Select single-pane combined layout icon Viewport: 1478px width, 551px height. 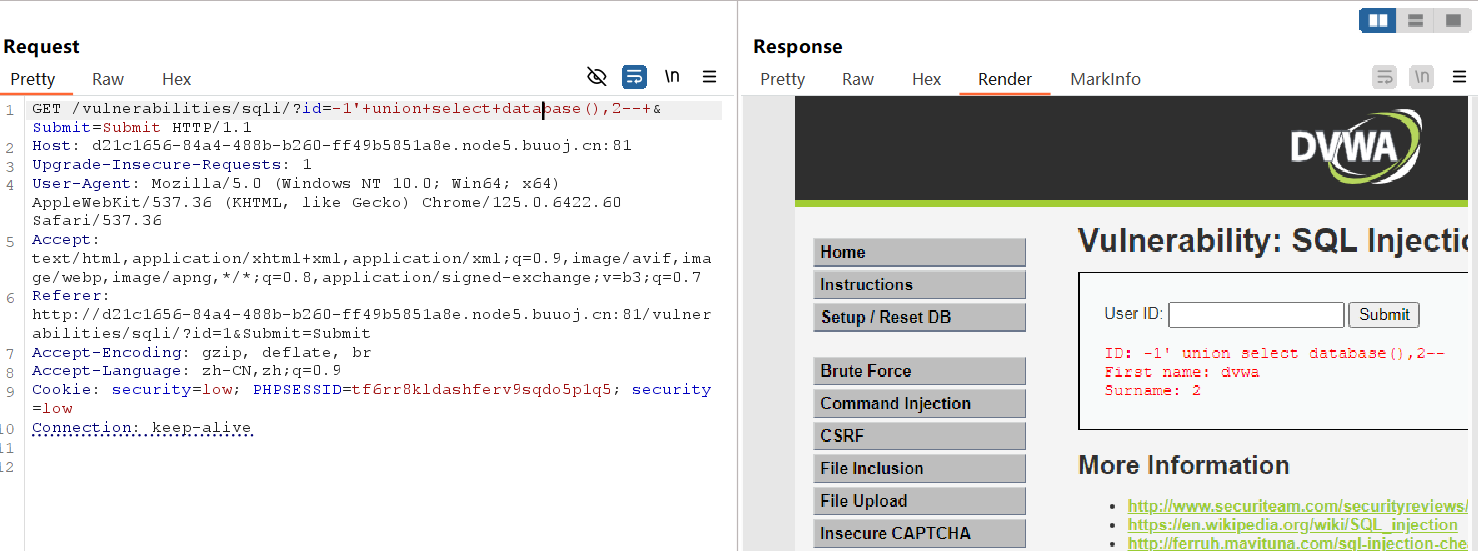[1452, 20]
